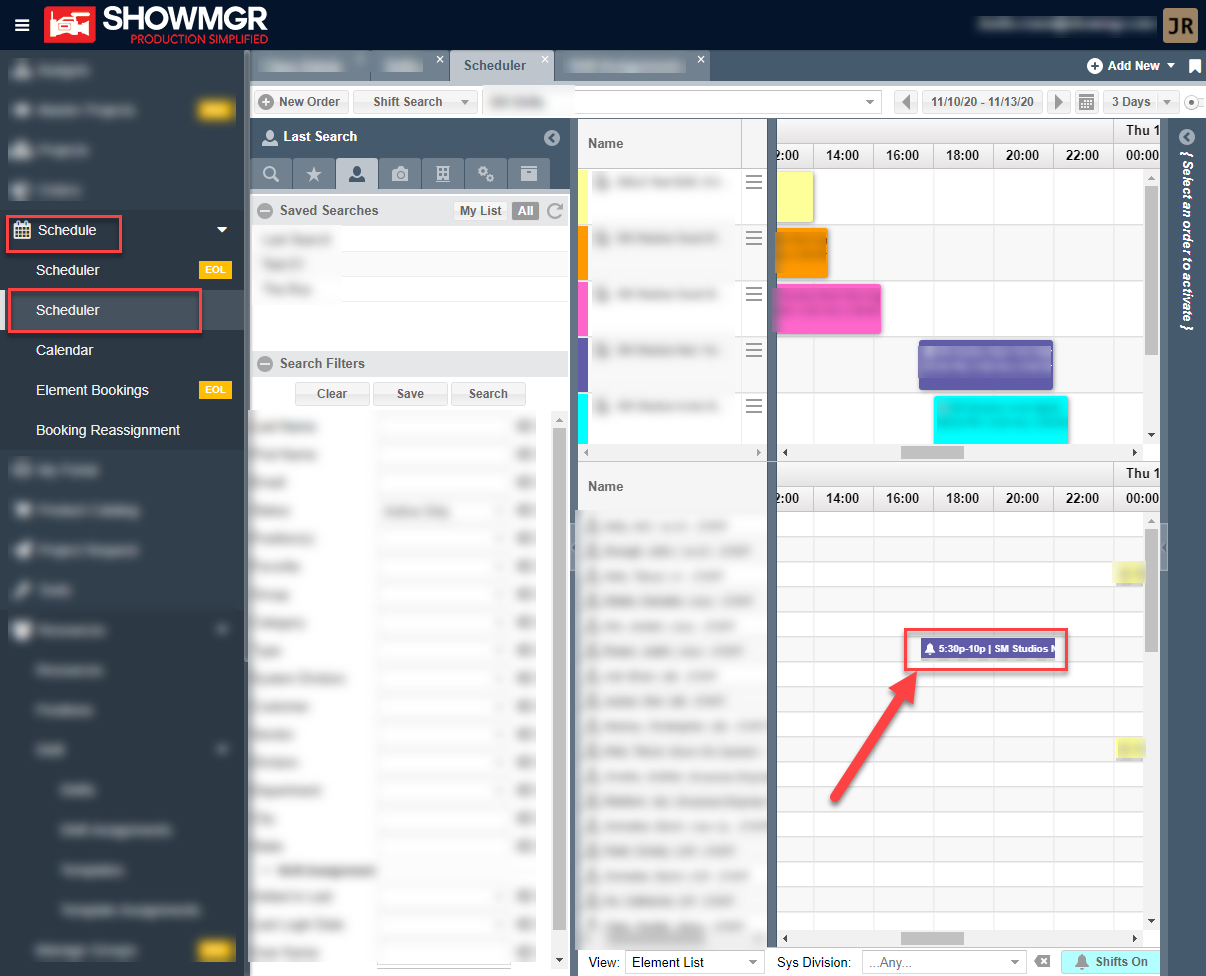
Task: Open Scheduler under the Schedule menu
Action: 105,310
